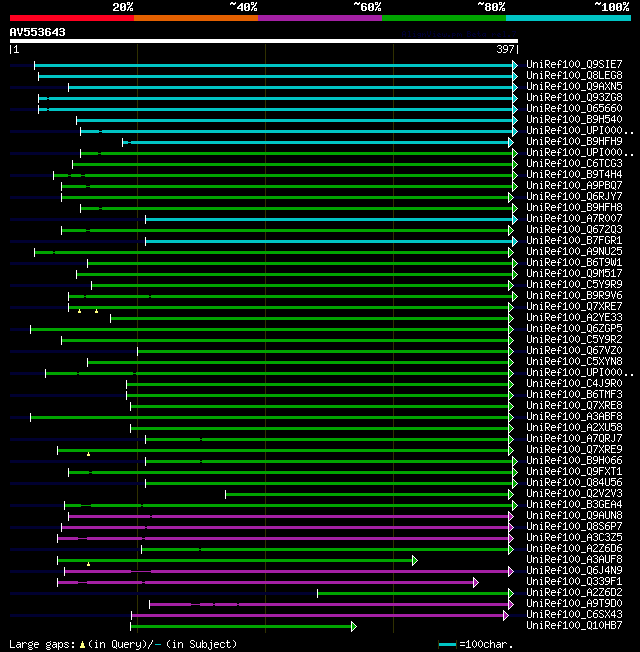This screenshot has width=640, height=652.
Task: Select the UniRef100_Q8S6P7 label
Action: [574, 527]
